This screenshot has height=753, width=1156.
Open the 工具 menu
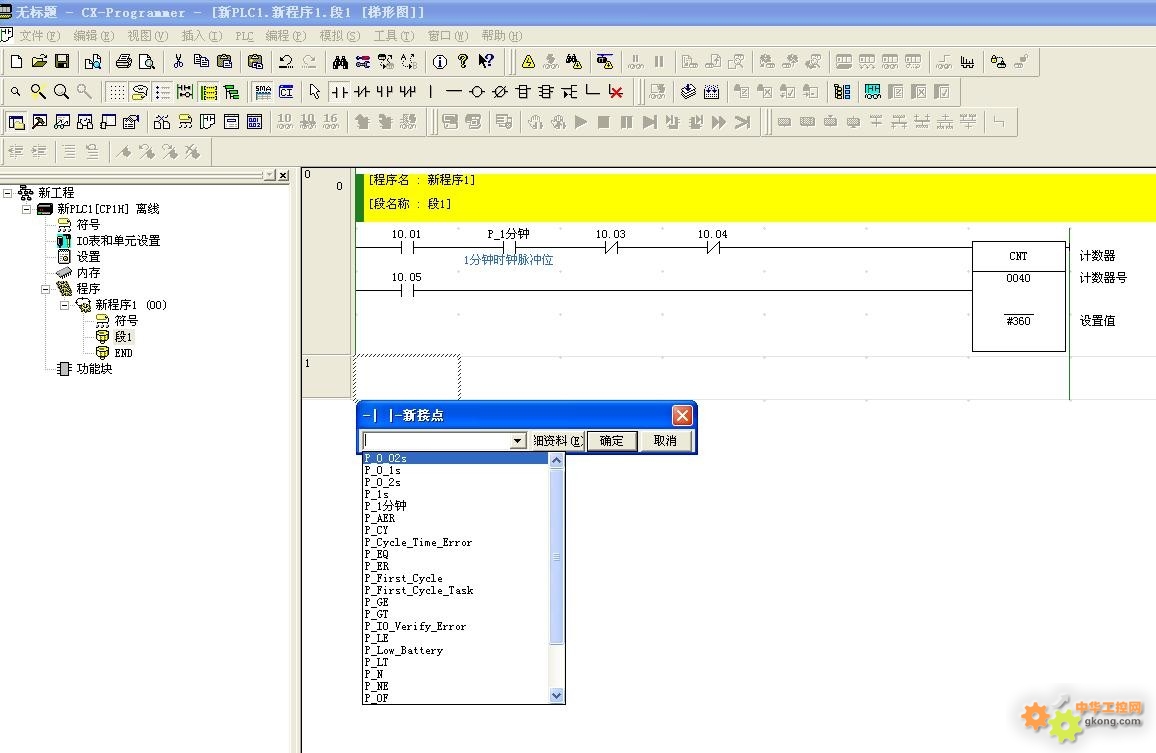394,36
